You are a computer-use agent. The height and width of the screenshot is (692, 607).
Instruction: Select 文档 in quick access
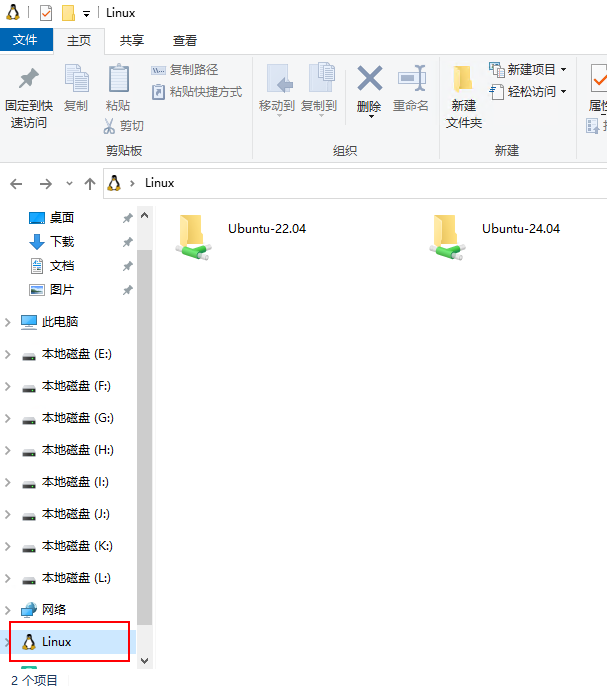(62, 266)
